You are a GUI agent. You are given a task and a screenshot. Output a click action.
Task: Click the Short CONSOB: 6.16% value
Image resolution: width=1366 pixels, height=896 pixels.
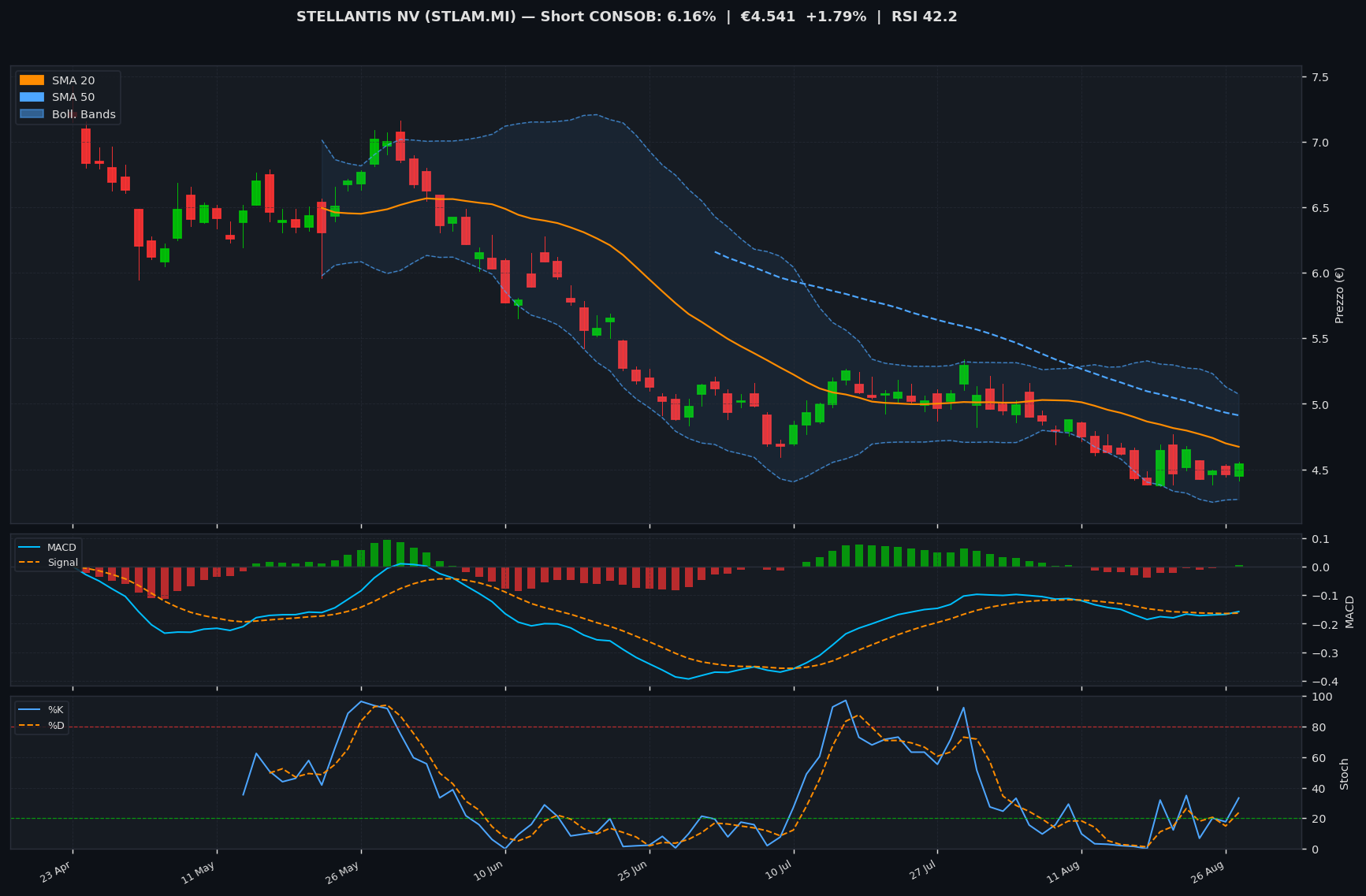[628, 17]
